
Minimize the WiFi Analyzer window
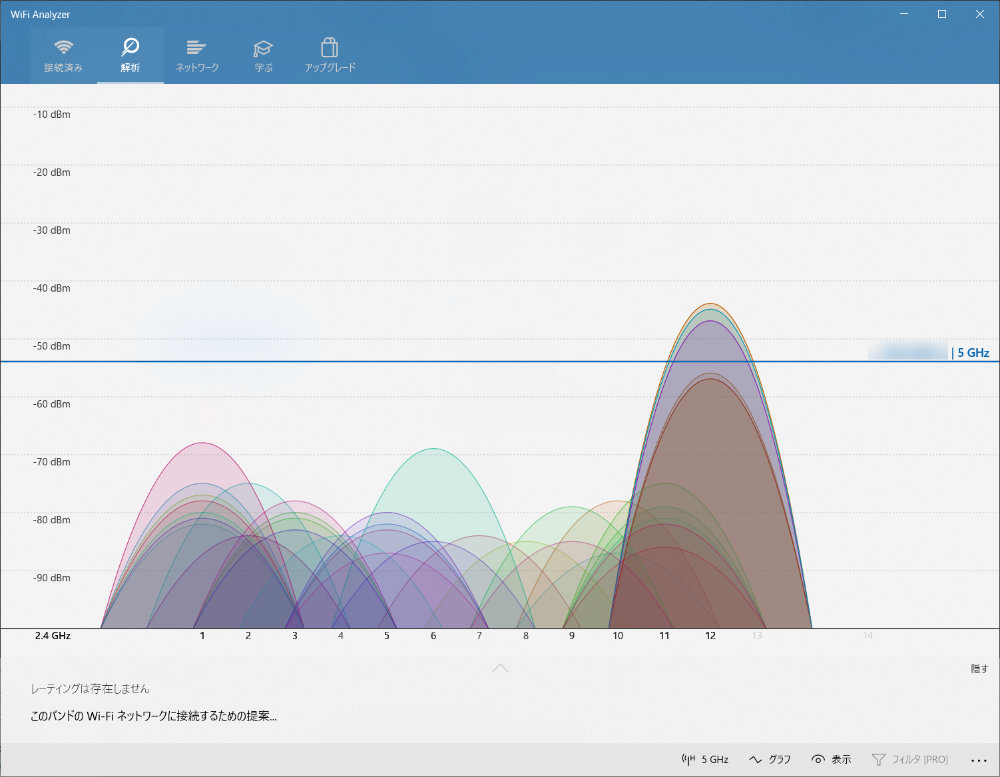904,13
